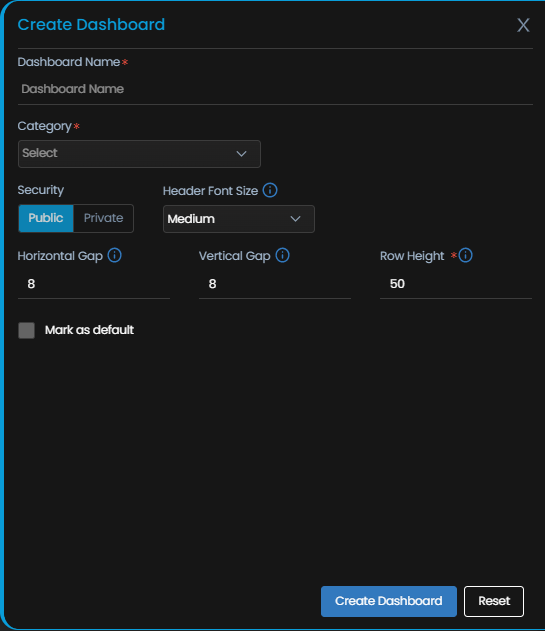Click the Category dropdown chevron arrow

pos(241,154)
